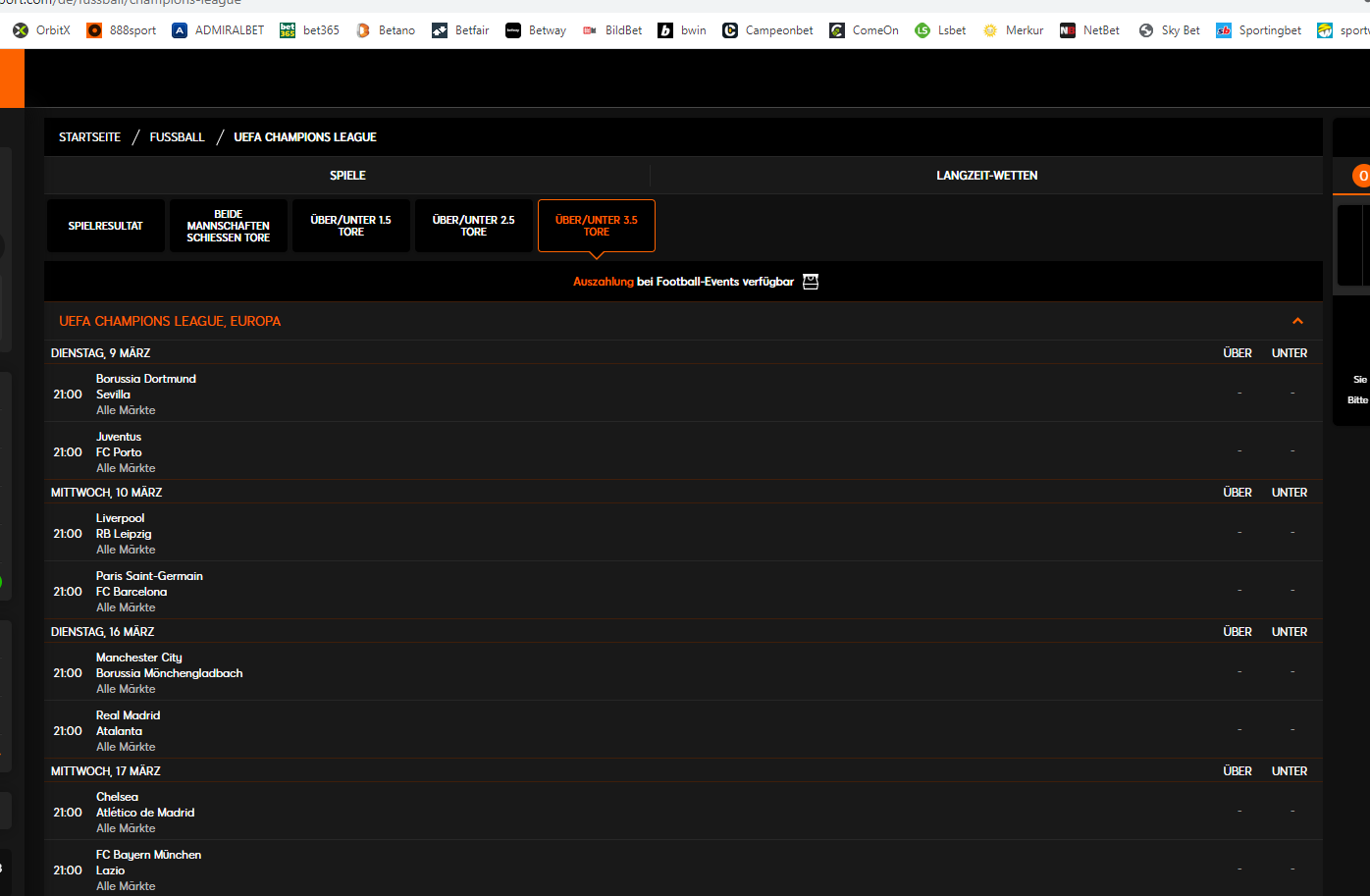
Task: Open the Betfair bookmark icon
Action: (440, 30)
